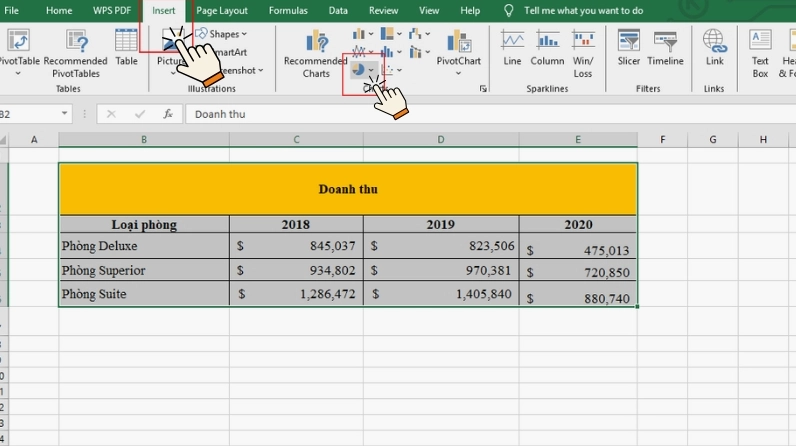Select the '2018' header cell
Viewport: 796px width, 446px height.
coord(296,224)
